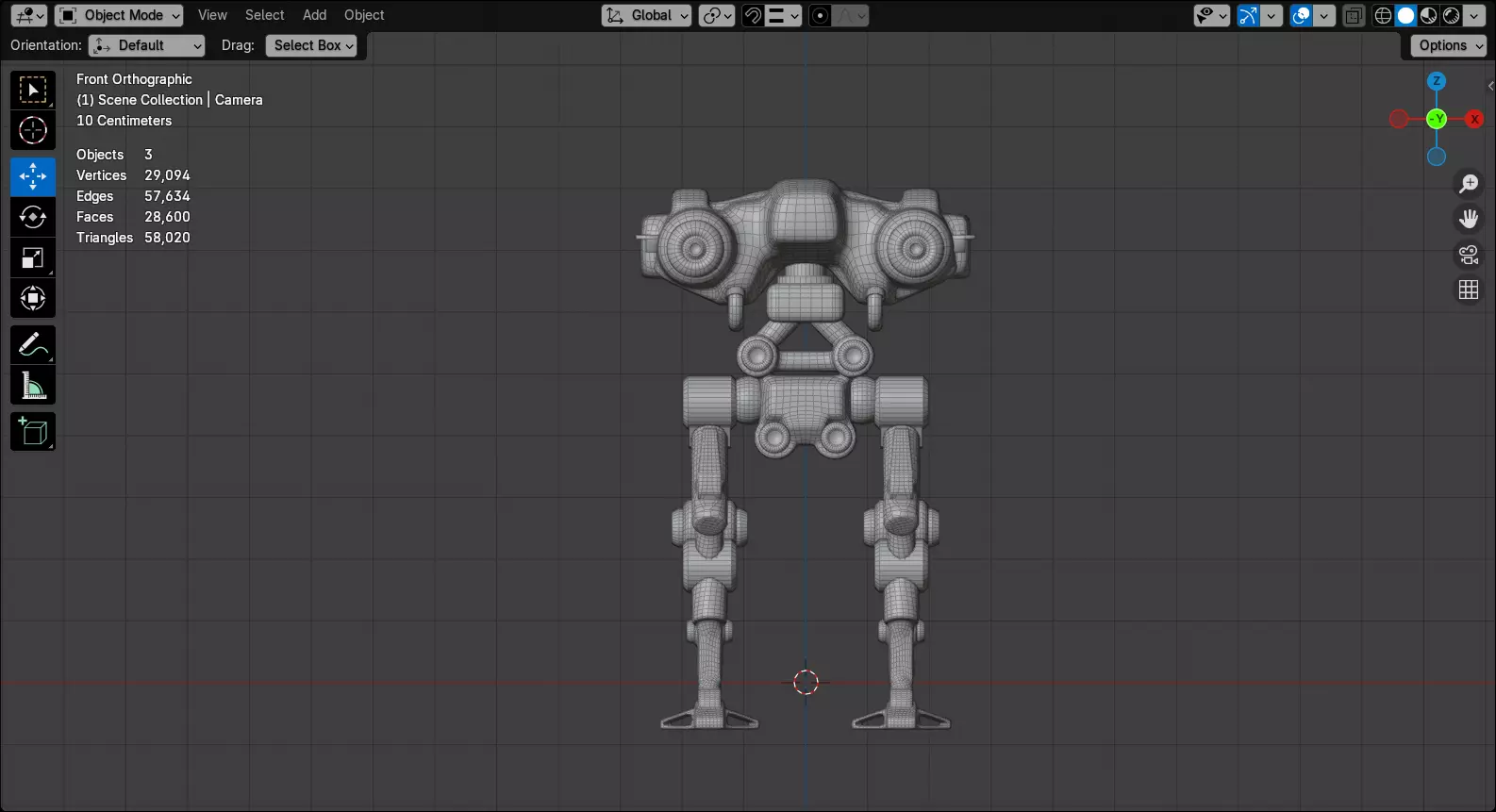Activate the 3D Cursor tool
The height and width of the screenshot is (812, 1496).
tap(33, 130)
